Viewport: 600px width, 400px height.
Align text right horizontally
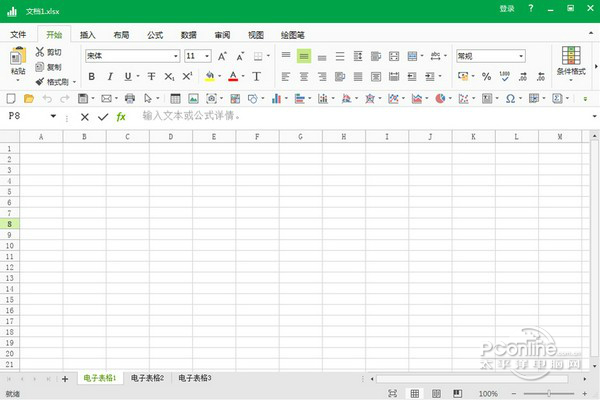(x=322, y=77)
